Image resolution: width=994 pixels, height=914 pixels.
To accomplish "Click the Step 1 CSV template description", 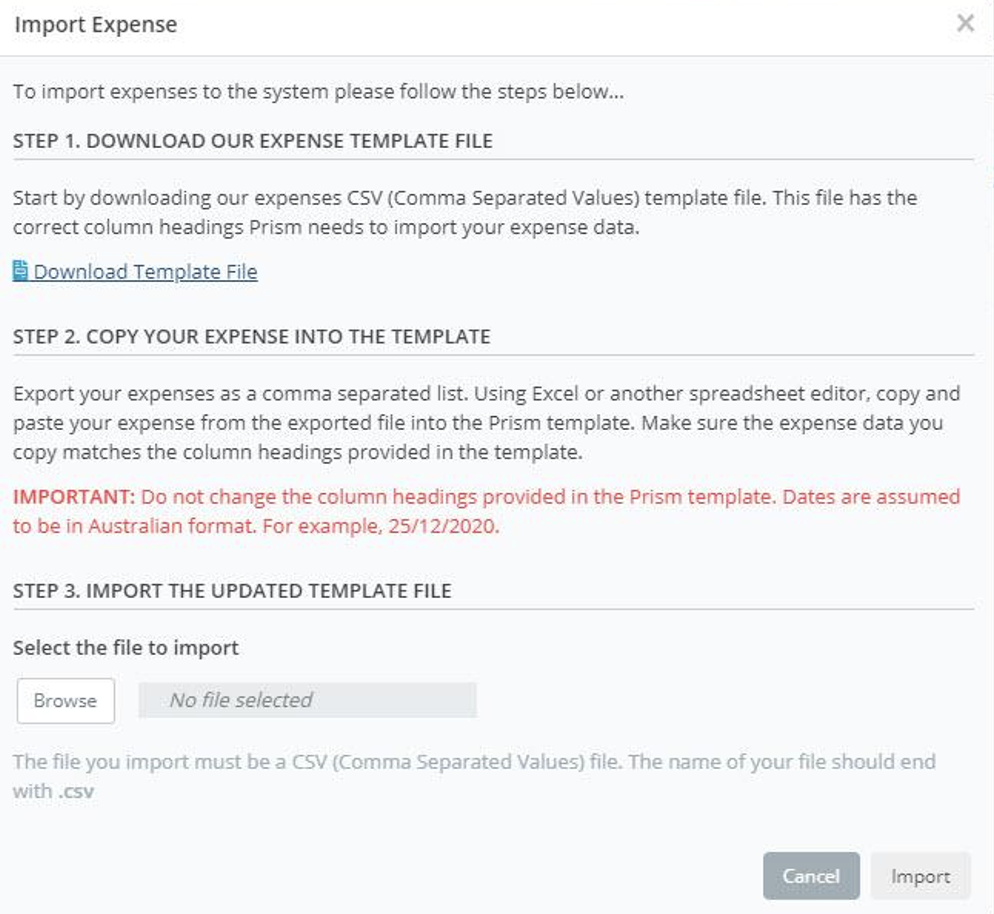I will 464,212.
